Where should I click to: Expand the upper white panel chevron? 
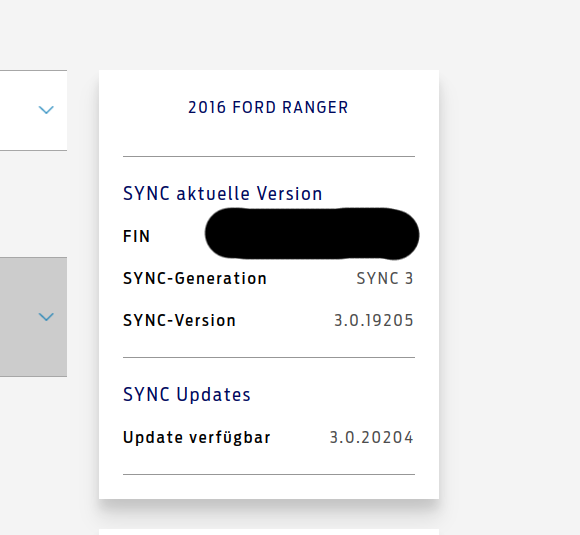point(46,110)
